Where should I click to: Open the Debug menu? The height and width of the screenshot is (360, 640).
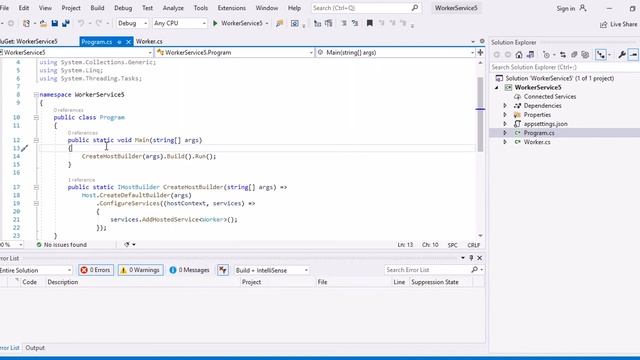coord(123,8)
